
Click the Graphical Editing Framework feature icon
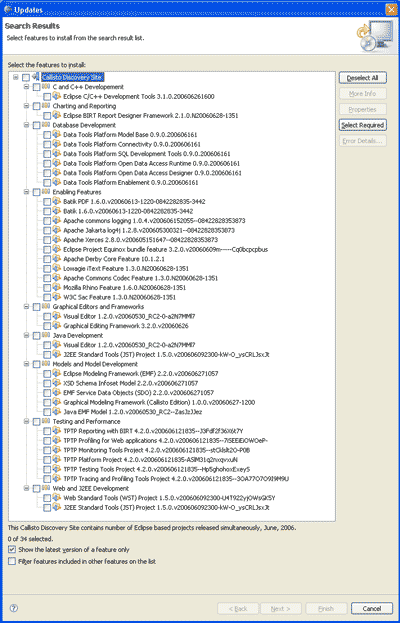tap(56, 325)
